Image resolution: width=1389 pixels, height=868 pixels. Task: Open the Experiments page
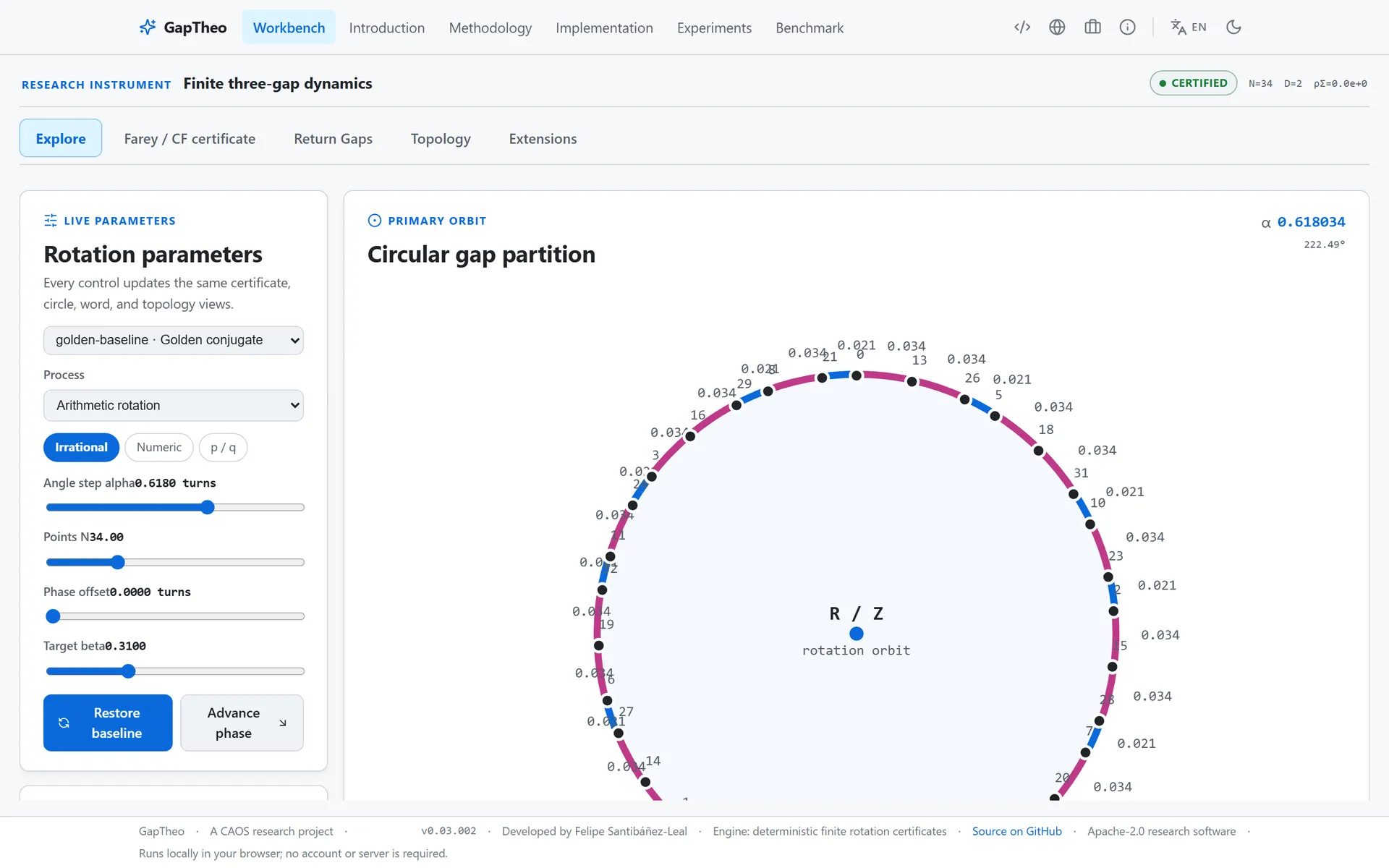pos(714,27)
